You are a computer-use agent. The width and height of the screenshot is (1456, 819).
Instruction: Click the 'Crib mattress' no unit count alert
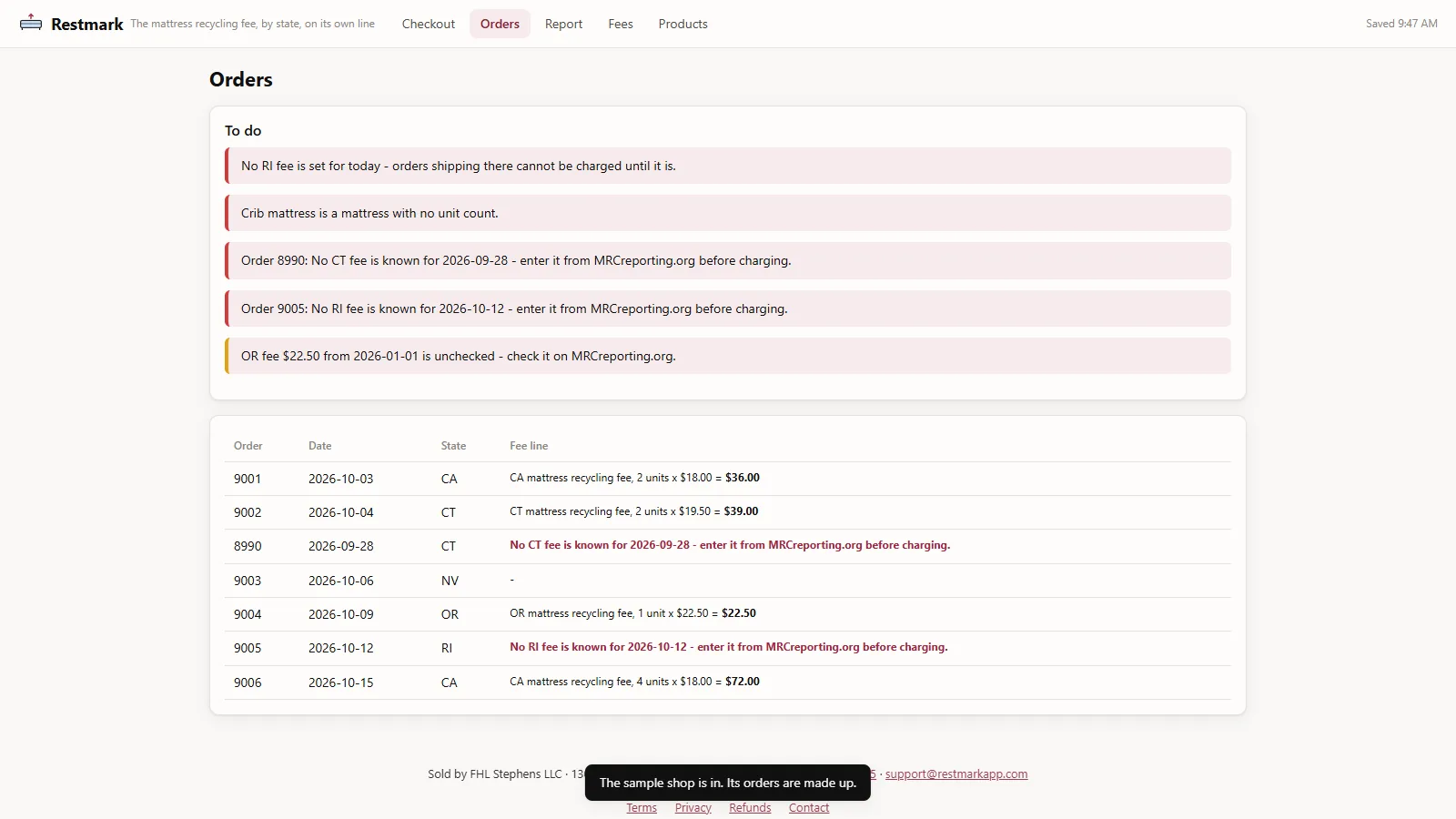(x=728, y=213)
